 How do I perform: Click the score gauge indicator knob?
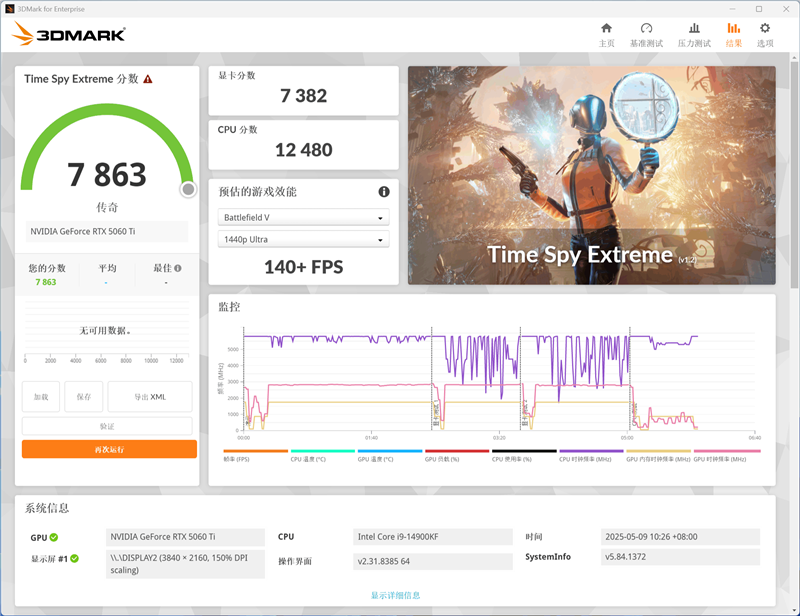[x=188, y=189]
